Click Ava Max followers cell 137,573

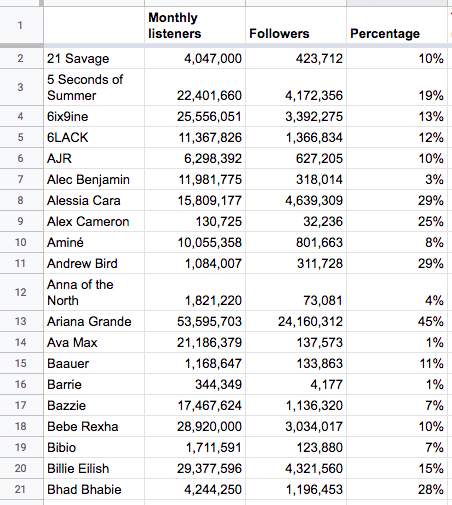tap(296, 342)
